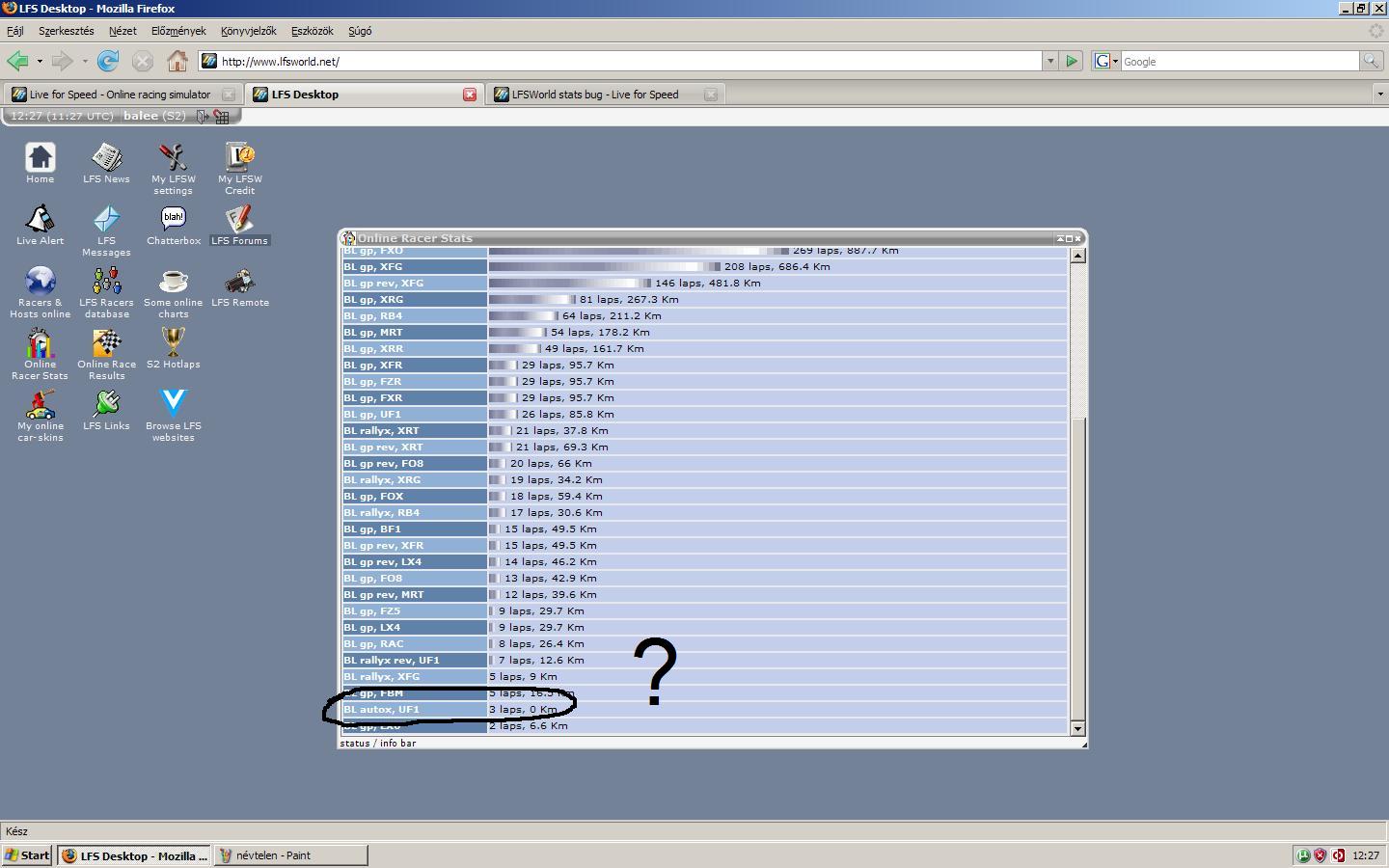This screenshot has width=1389, height=868.
Task: Click the stats list scroll-down arrow
Action: (x=1077, y=729)
